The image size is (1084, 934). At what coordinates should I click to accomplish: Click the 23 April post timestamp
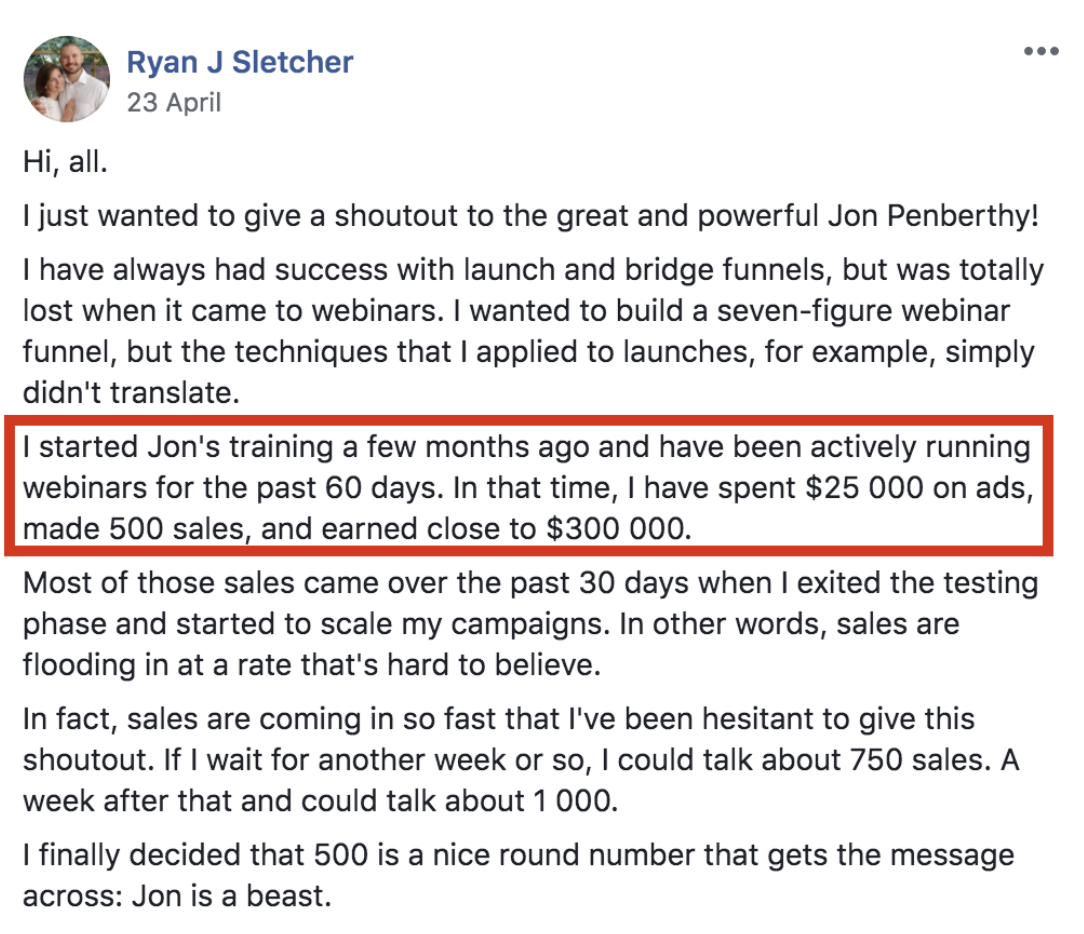tap(174, 102)
